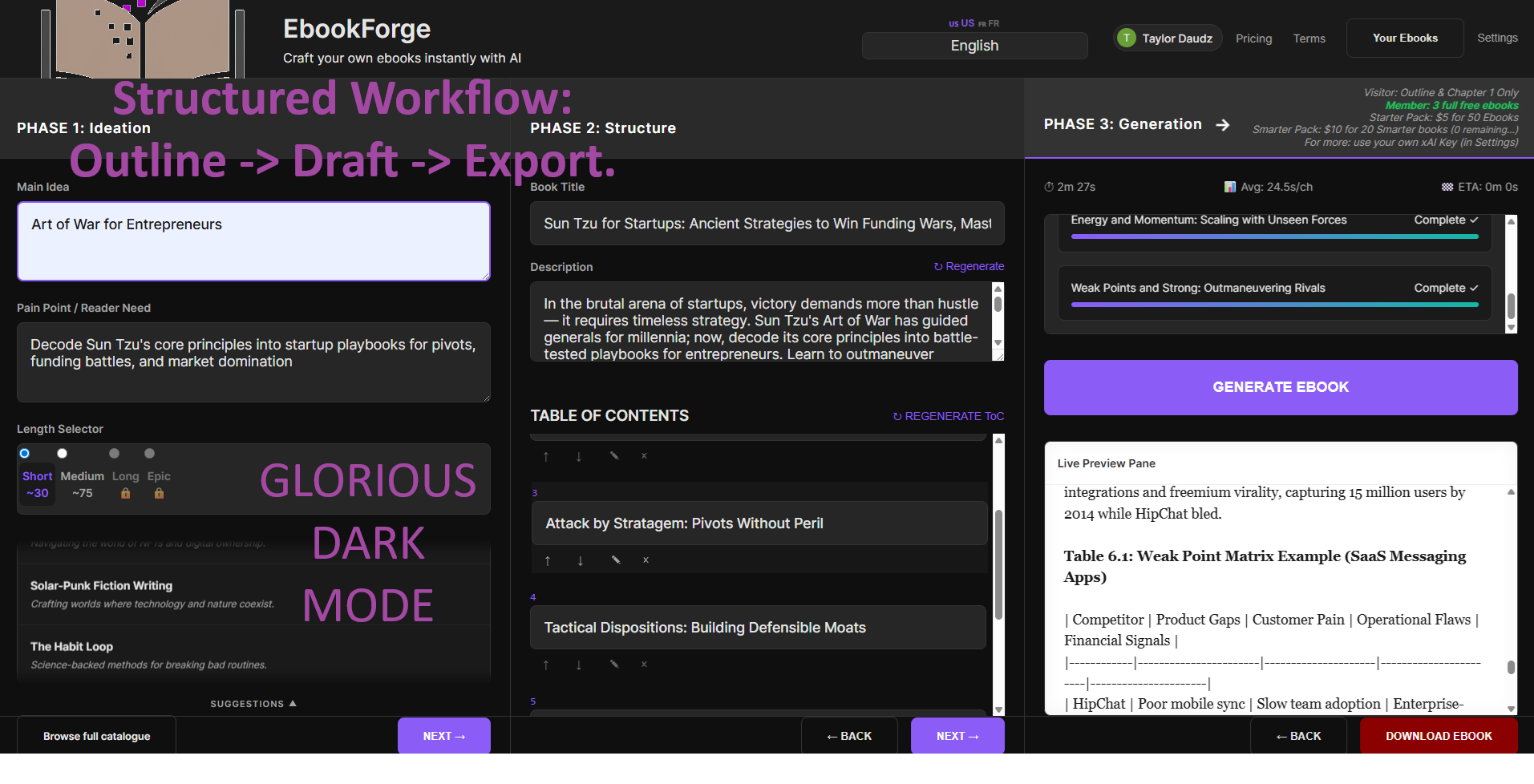Open the Terms page
The height and width of the screenshot is (784, 1534).
[1309, 38]
